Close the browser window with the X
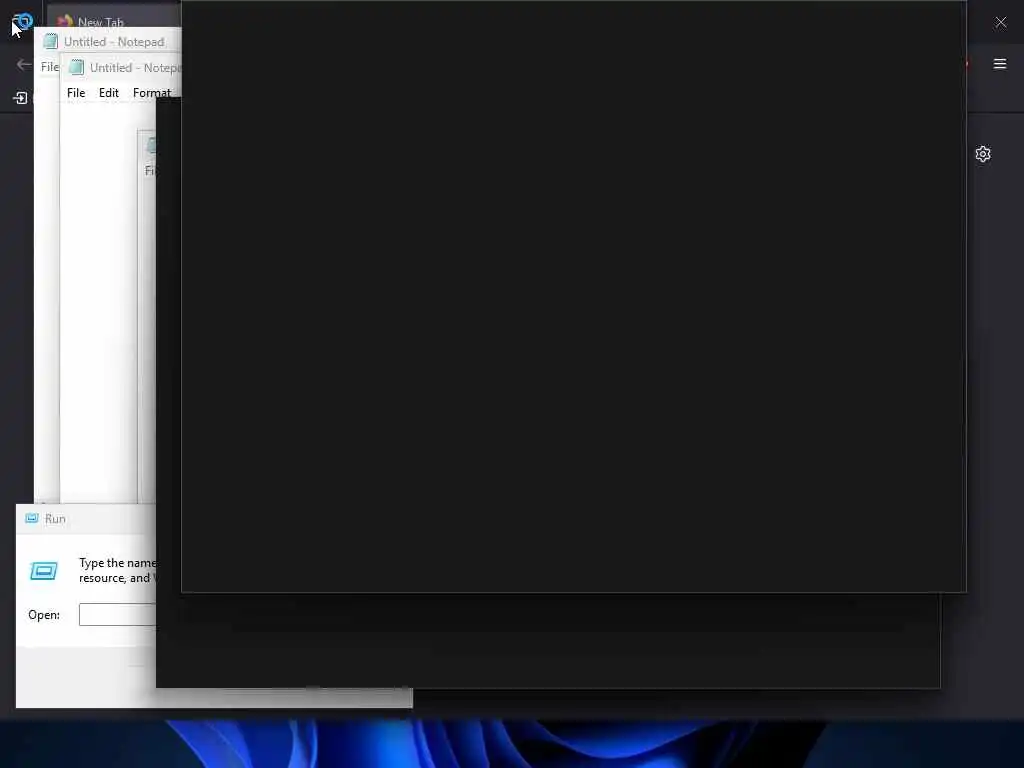 coord(1001,22)
